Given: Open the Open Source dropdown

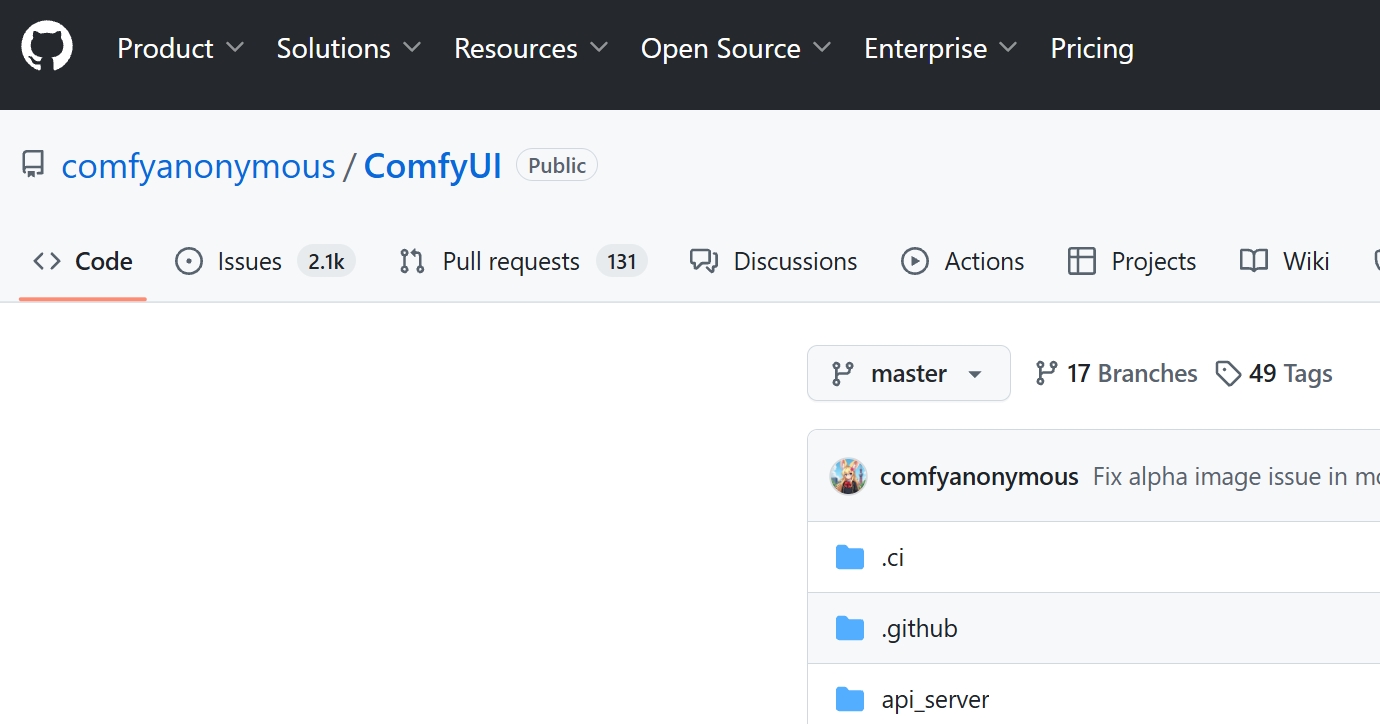Looking at the screenshot, I should [735, 48].
